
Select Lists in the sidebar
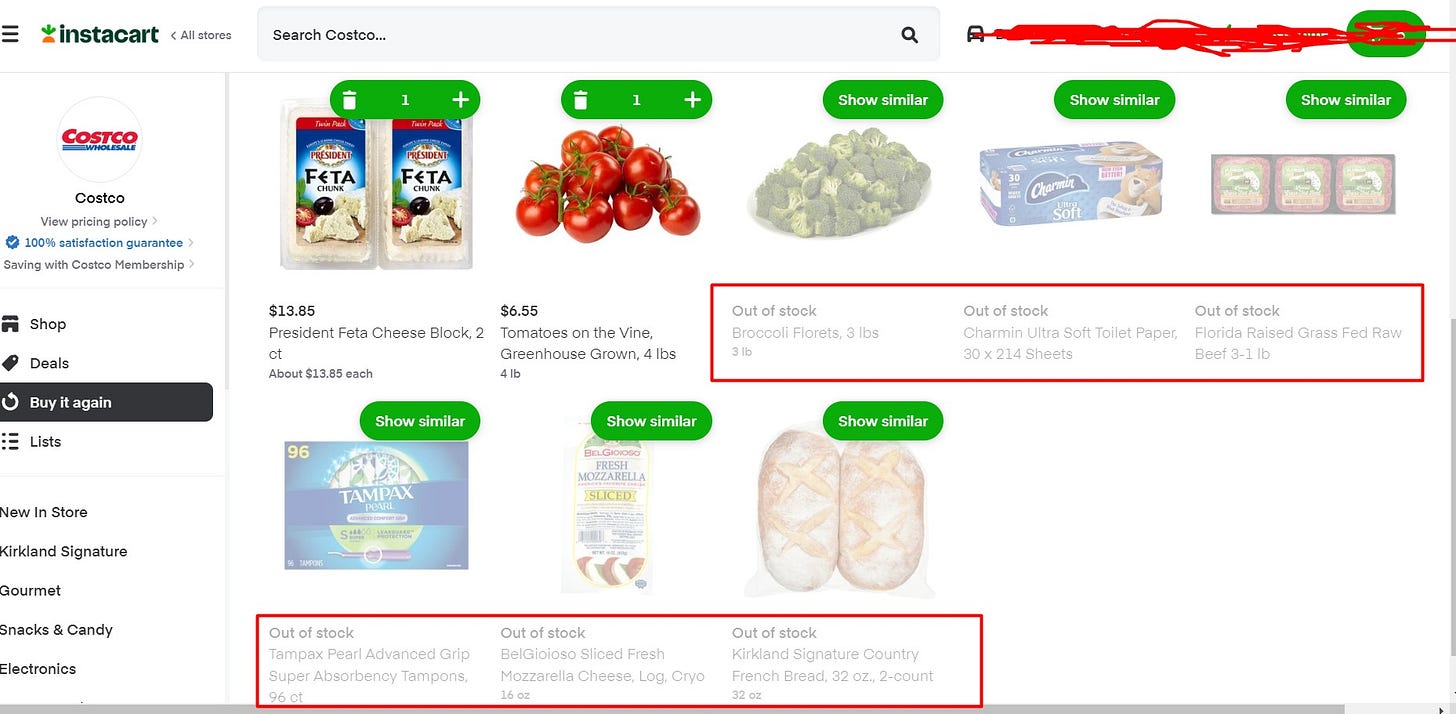(45, 441)
